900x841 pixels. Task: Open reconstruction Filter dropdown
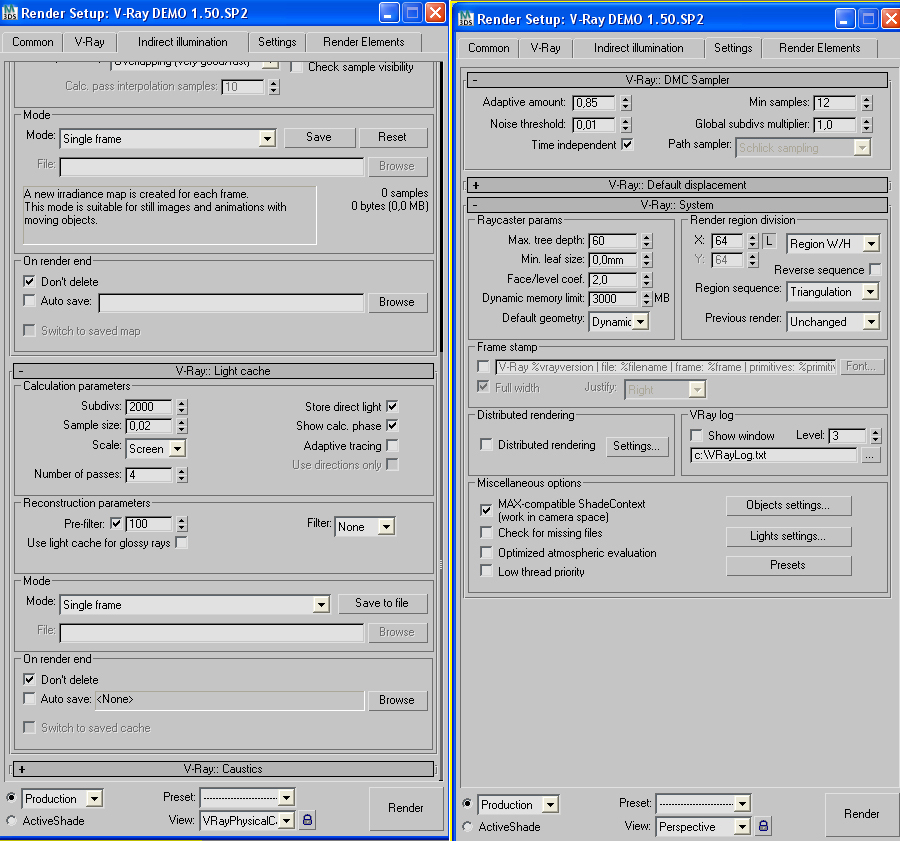pyautogui.click(x=386, y=526)
